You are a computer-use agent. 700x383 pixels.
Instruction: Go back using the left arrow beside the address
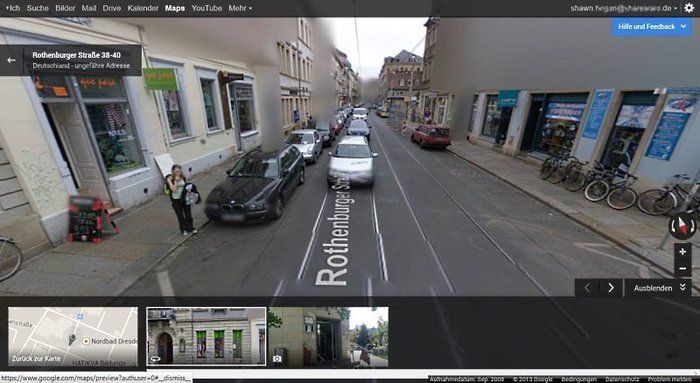coord(11,60)
